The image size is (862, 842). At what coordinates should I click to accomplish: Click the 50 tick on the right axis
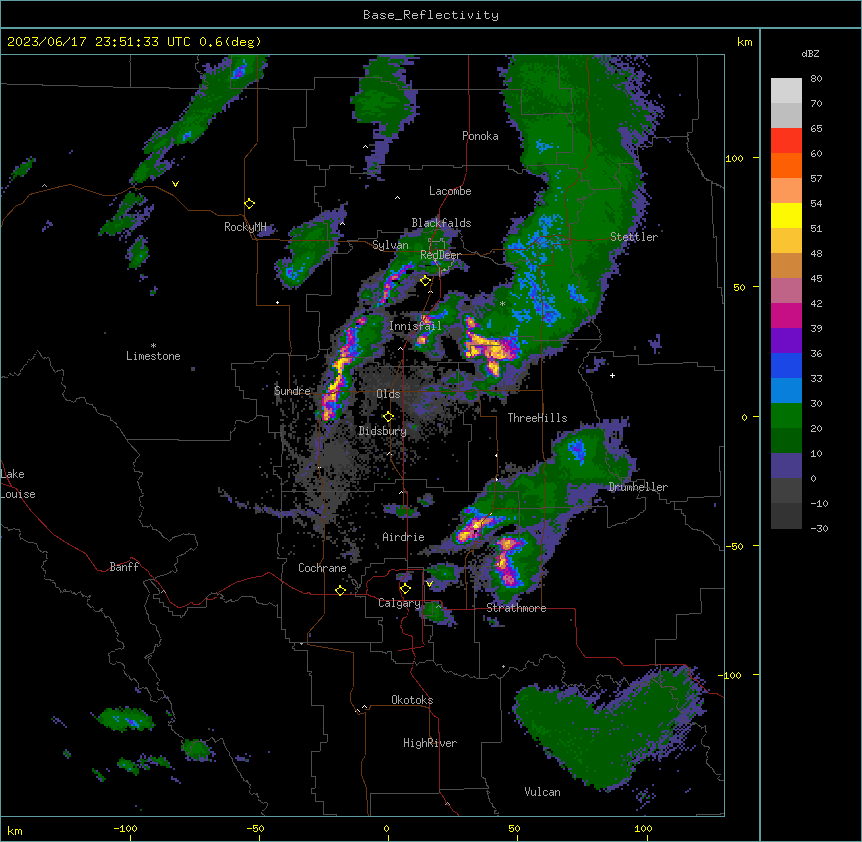[740, 287]
